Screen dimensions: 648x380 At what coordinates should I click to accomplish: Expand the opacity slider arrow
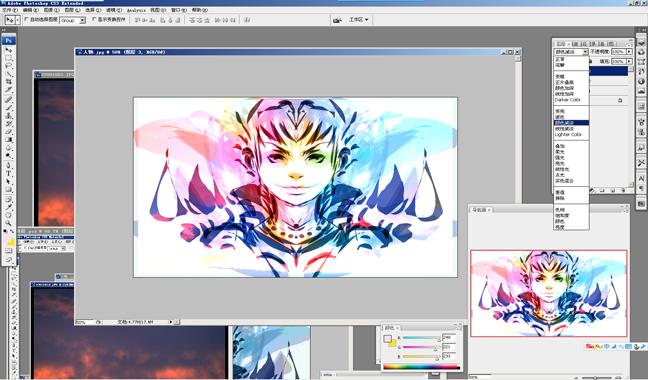(x=629, y=52)
